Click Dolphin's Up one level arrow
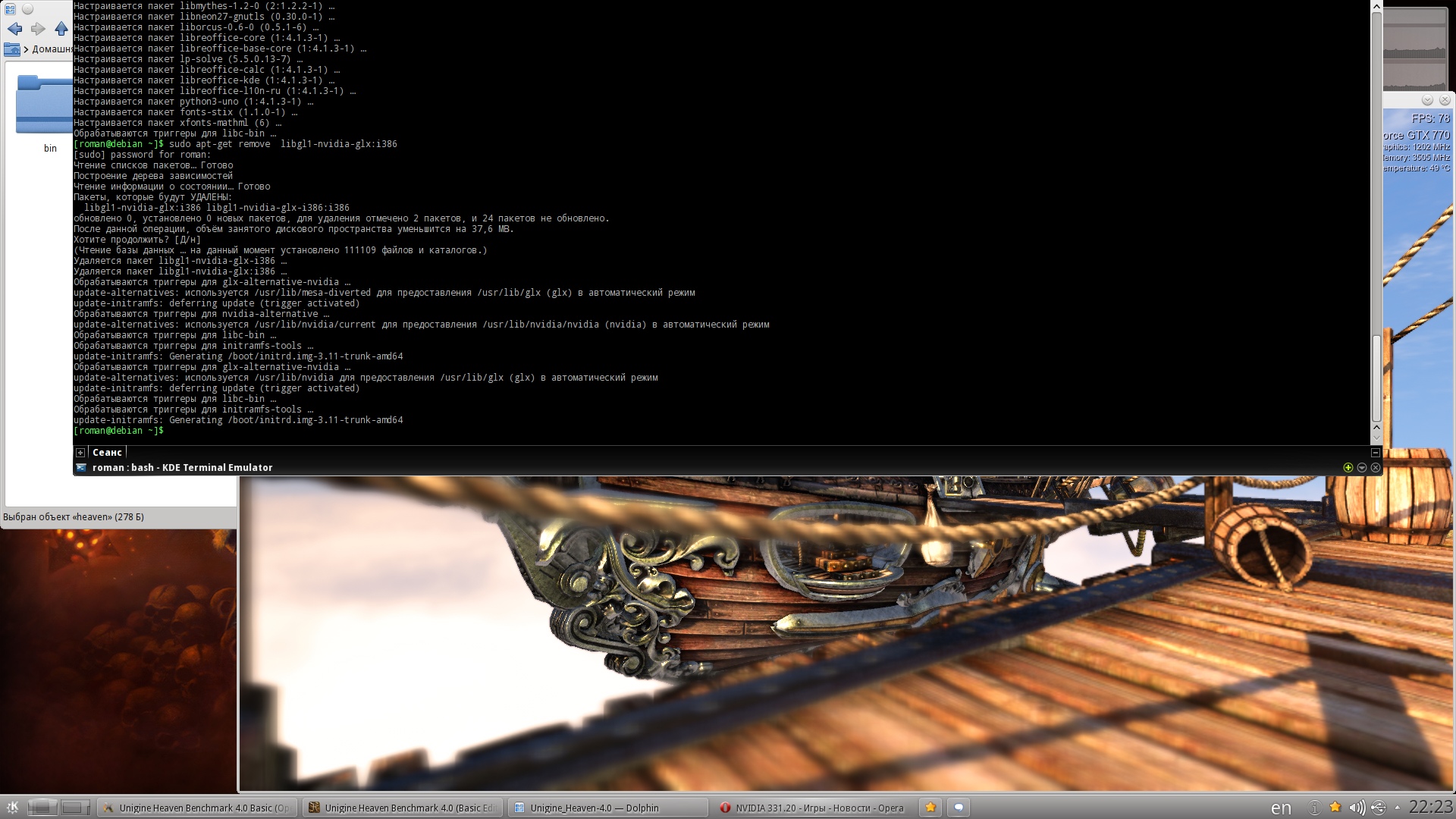This screenshot has height=819, width=1456. click(x=61, y=29)
